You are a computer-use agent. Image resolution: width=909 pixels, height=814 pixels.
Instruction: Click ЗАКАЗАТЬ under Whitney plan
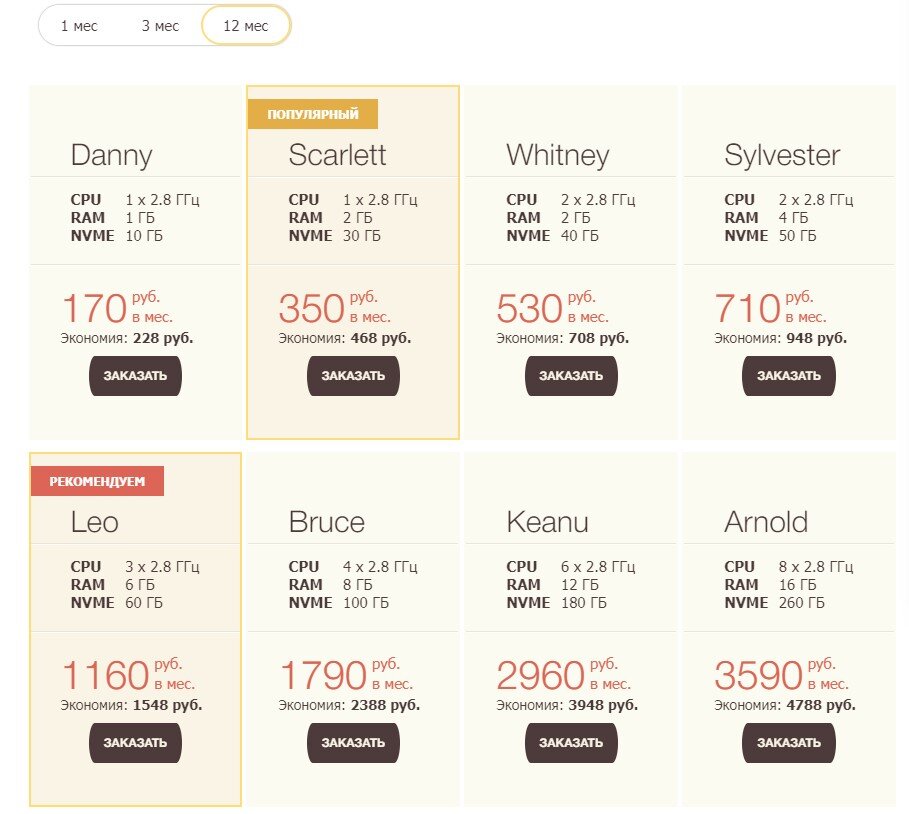click(x=571, y=376)
